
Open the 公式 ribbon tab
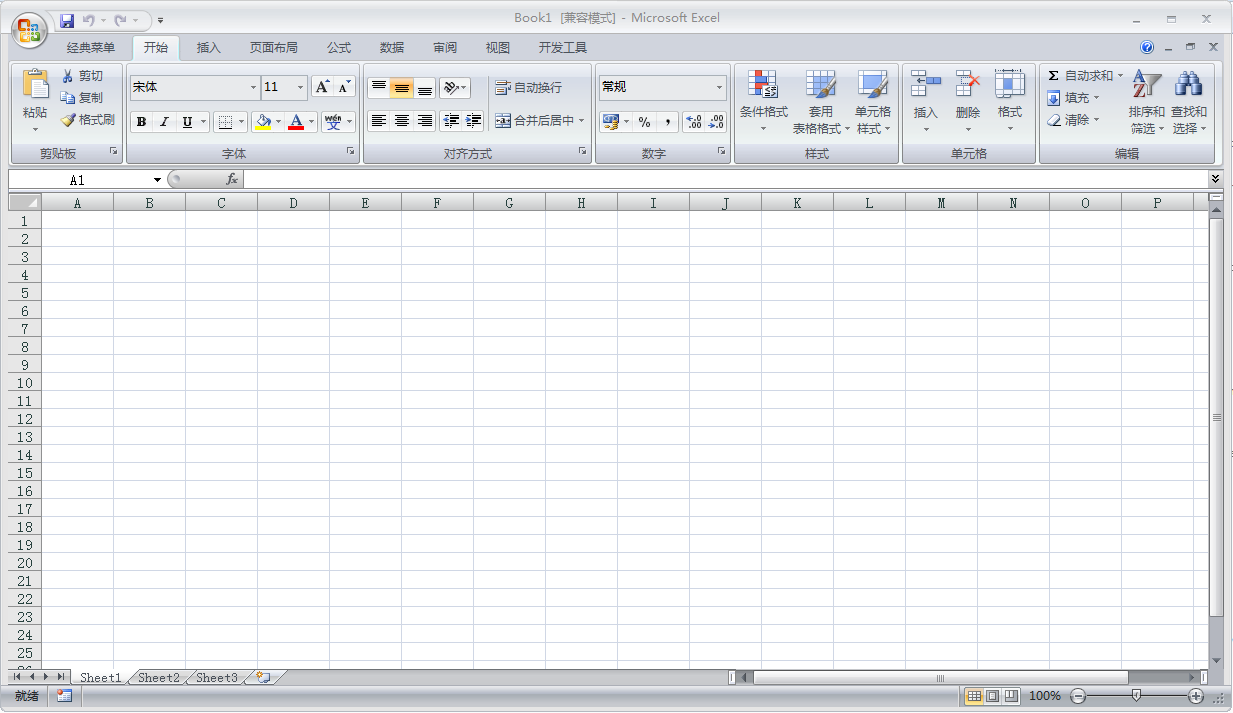[339, 48]
